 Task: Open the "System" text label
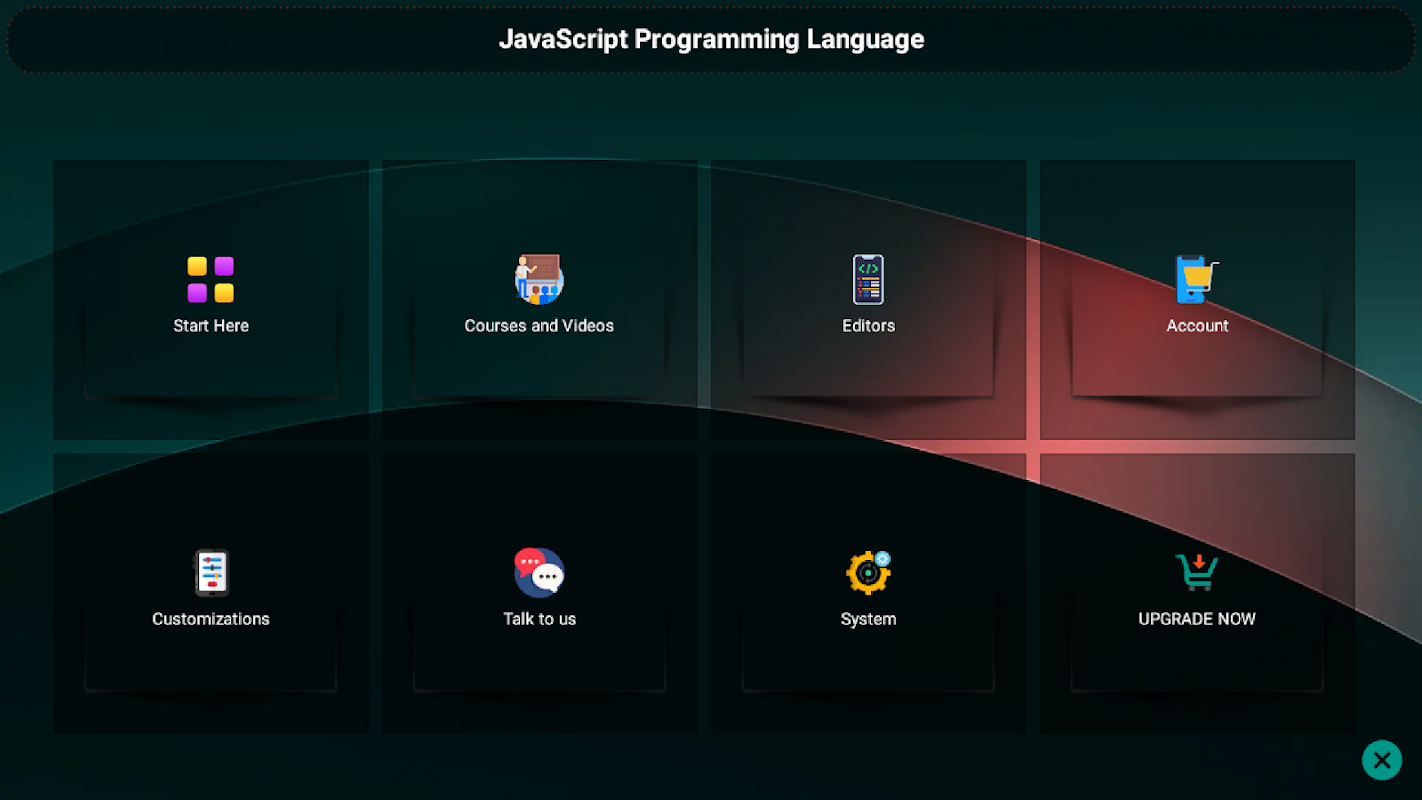click(868, 619)
